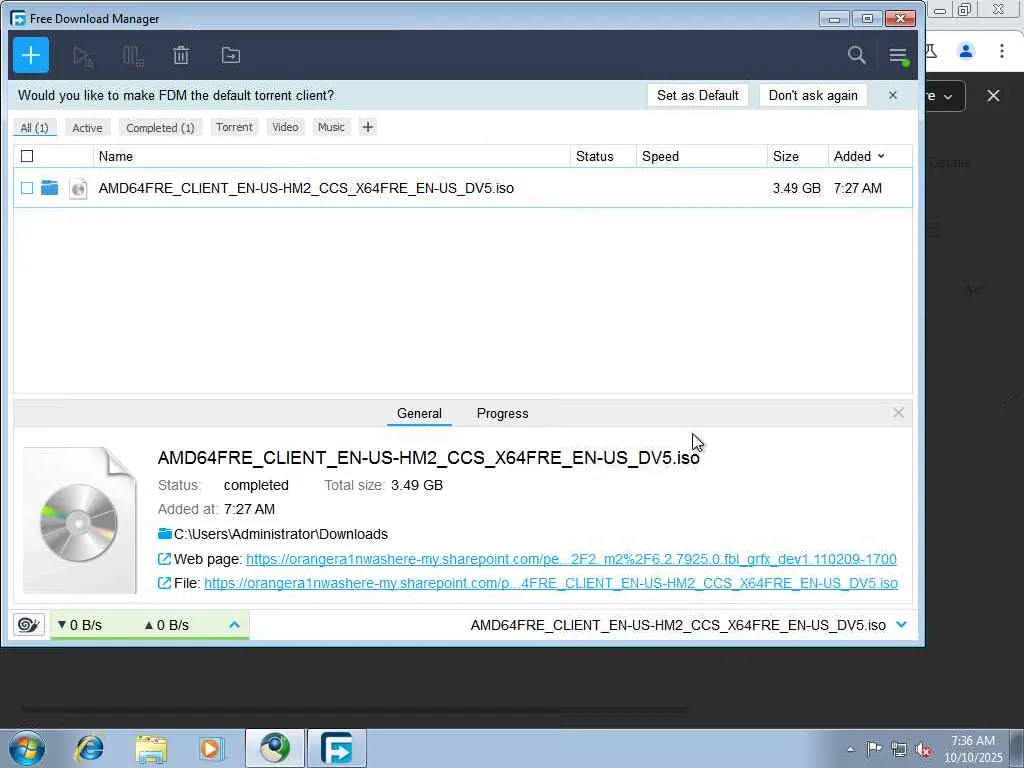Select the AMD64FRE ISO file name in list
The image size is (1024, 768).
click(306, 188)
